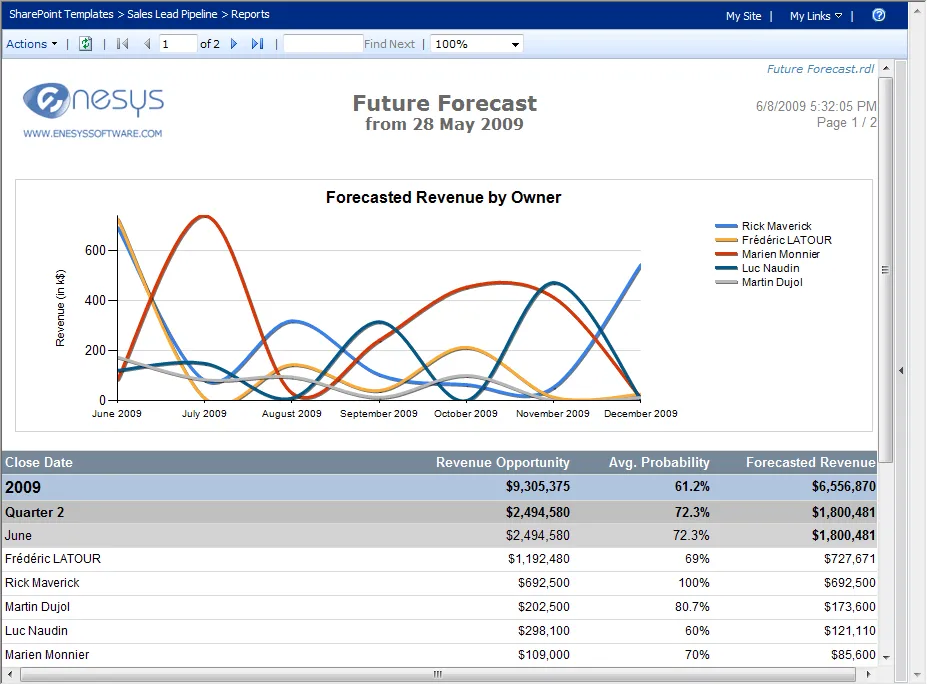
Task: Go to previous report page
Action: click(147, 44)
